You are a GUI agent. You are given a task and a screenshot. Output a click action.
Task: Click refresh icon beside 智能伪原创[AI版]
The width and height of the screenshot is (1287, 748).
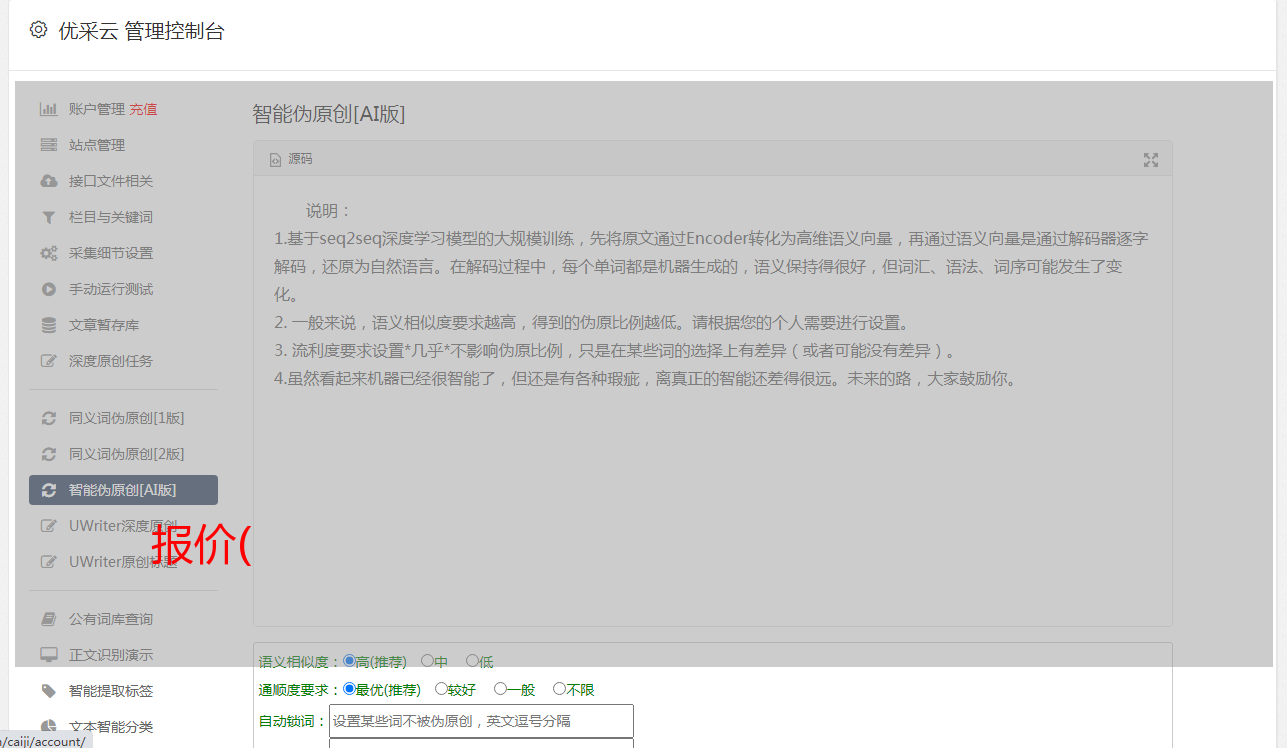[48, 490]
